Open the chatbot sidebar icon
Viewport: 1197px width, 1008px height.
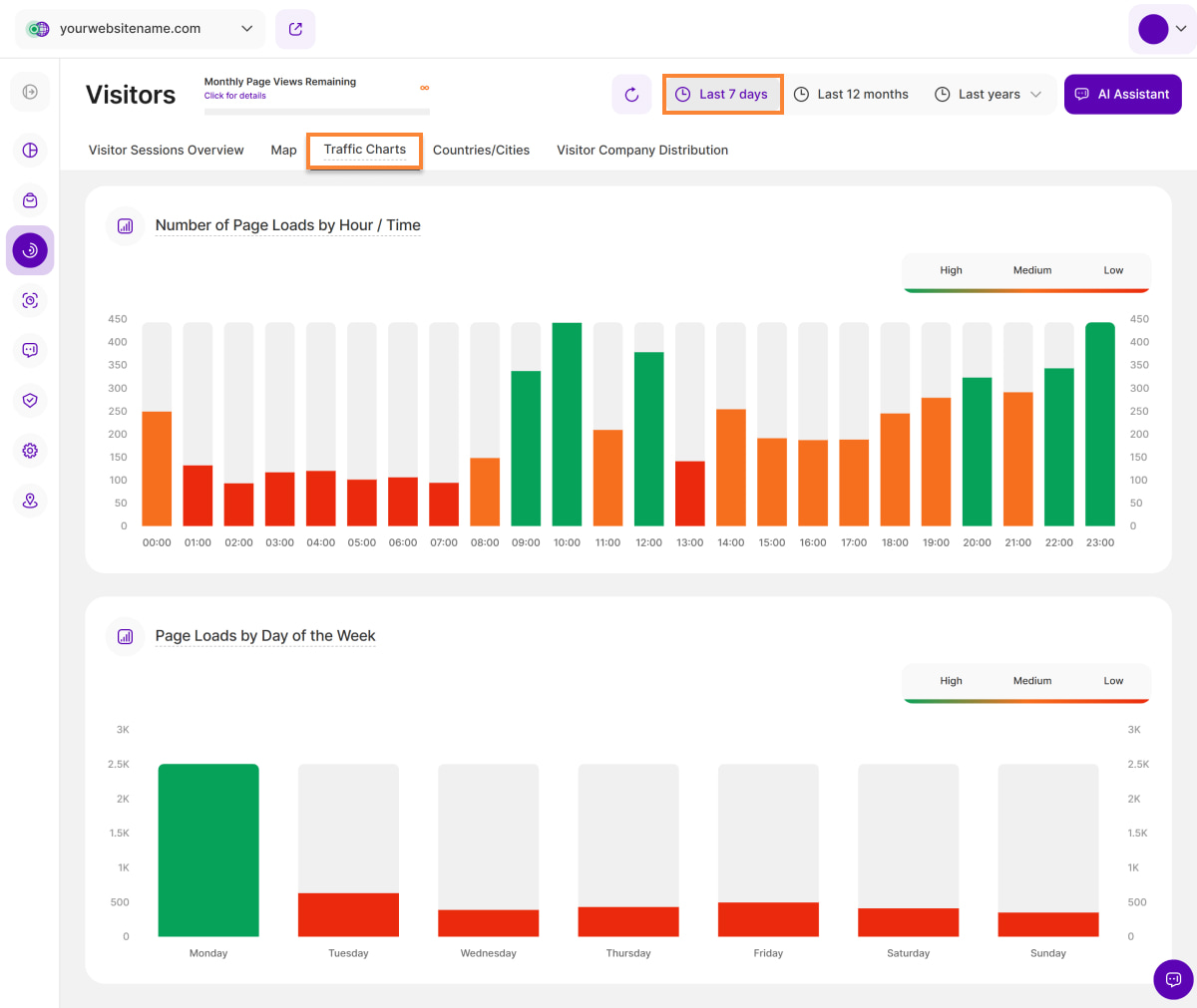(30, 350)
